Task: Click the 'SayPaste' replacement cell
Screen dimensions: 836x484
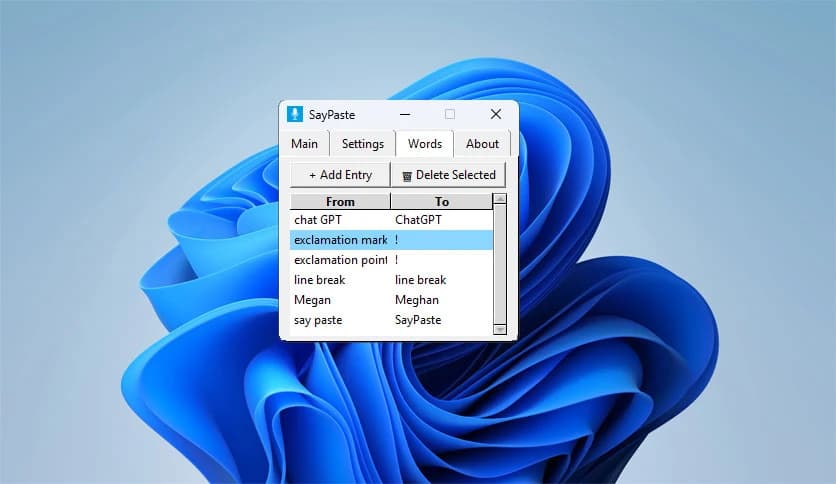Action: click(418, 320)
